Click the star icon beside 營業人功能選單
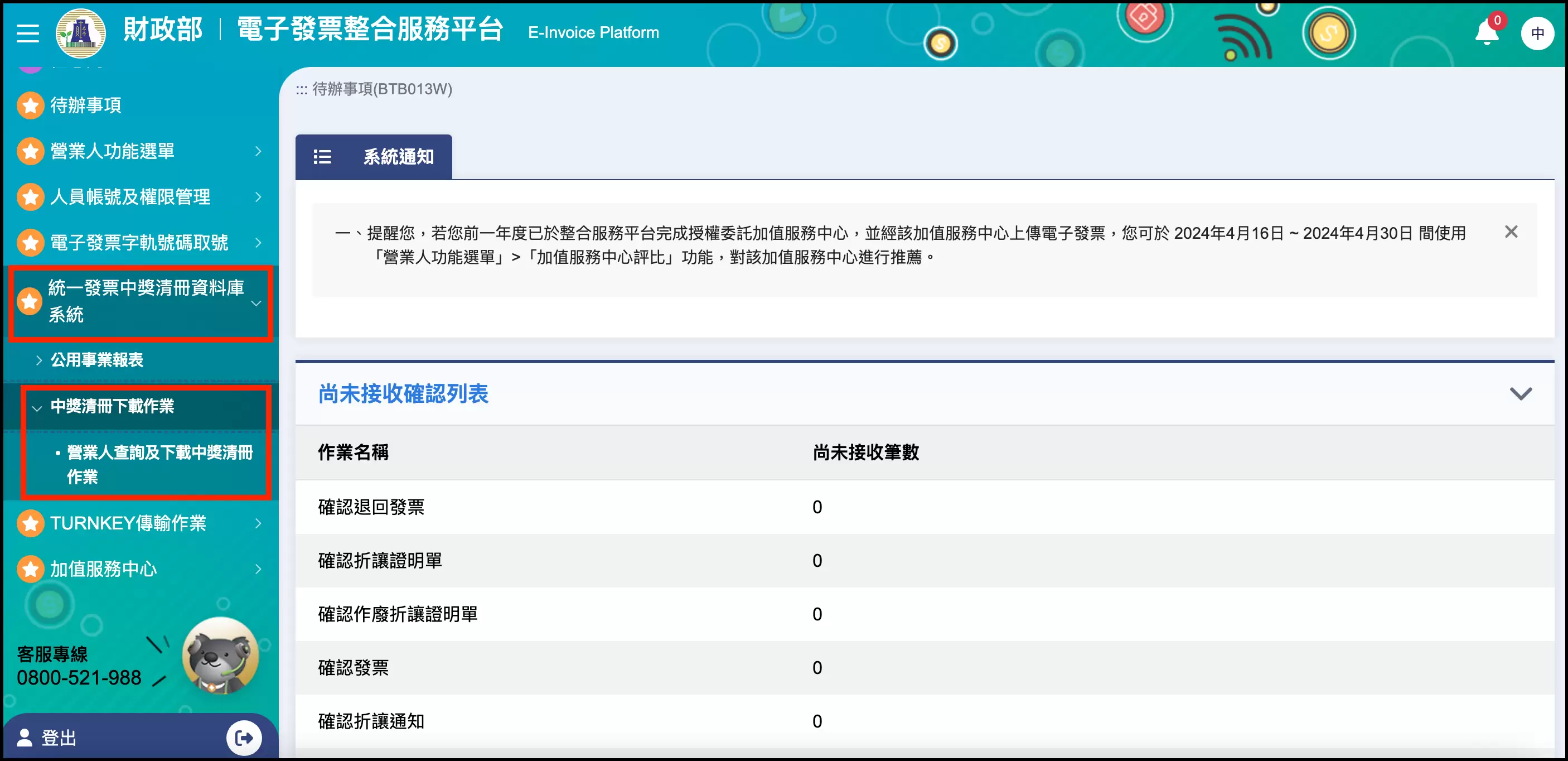Image resolution: width=1568 pixels, height=761 pixels. [30, 151]
